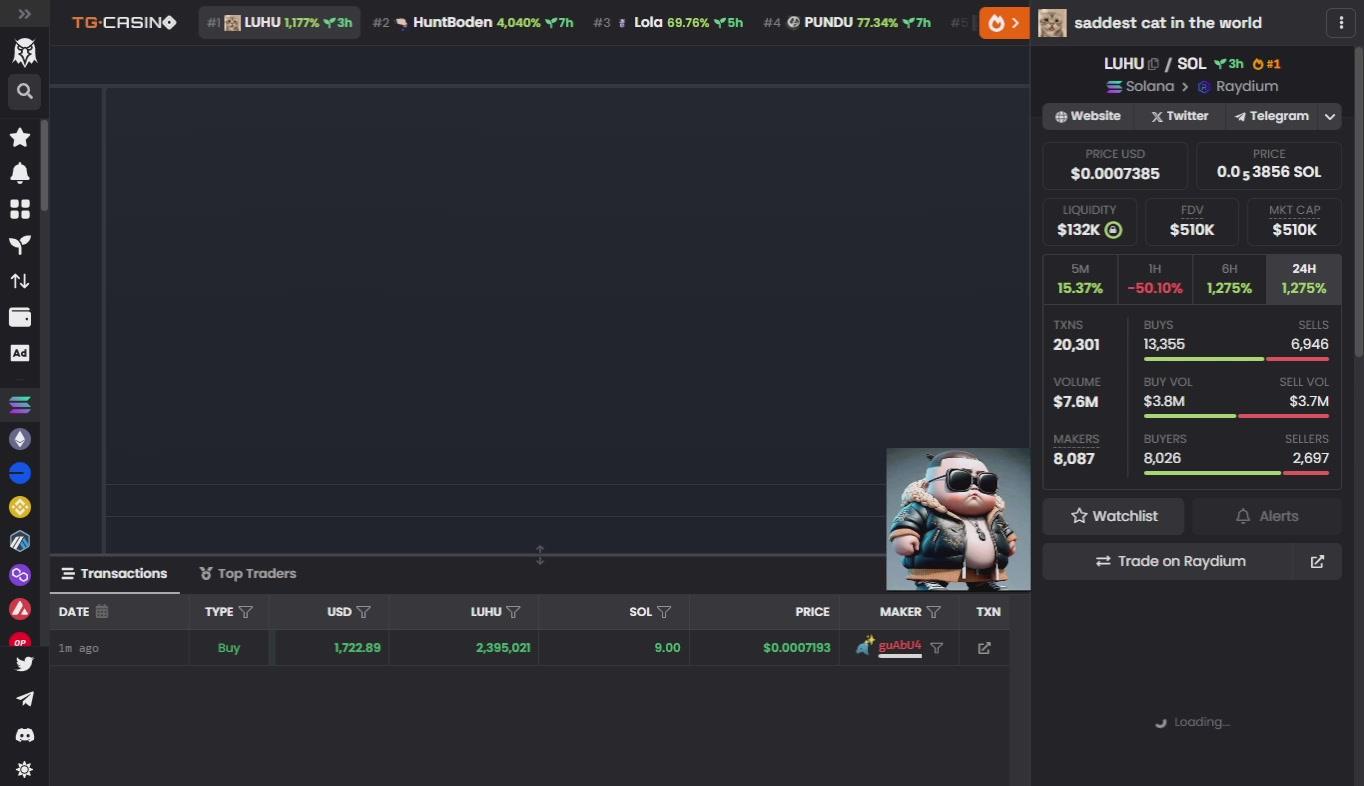Open the search magnifier in sidebar
The width and height of the screenshot is (1364, 786).
click(24, 91)
